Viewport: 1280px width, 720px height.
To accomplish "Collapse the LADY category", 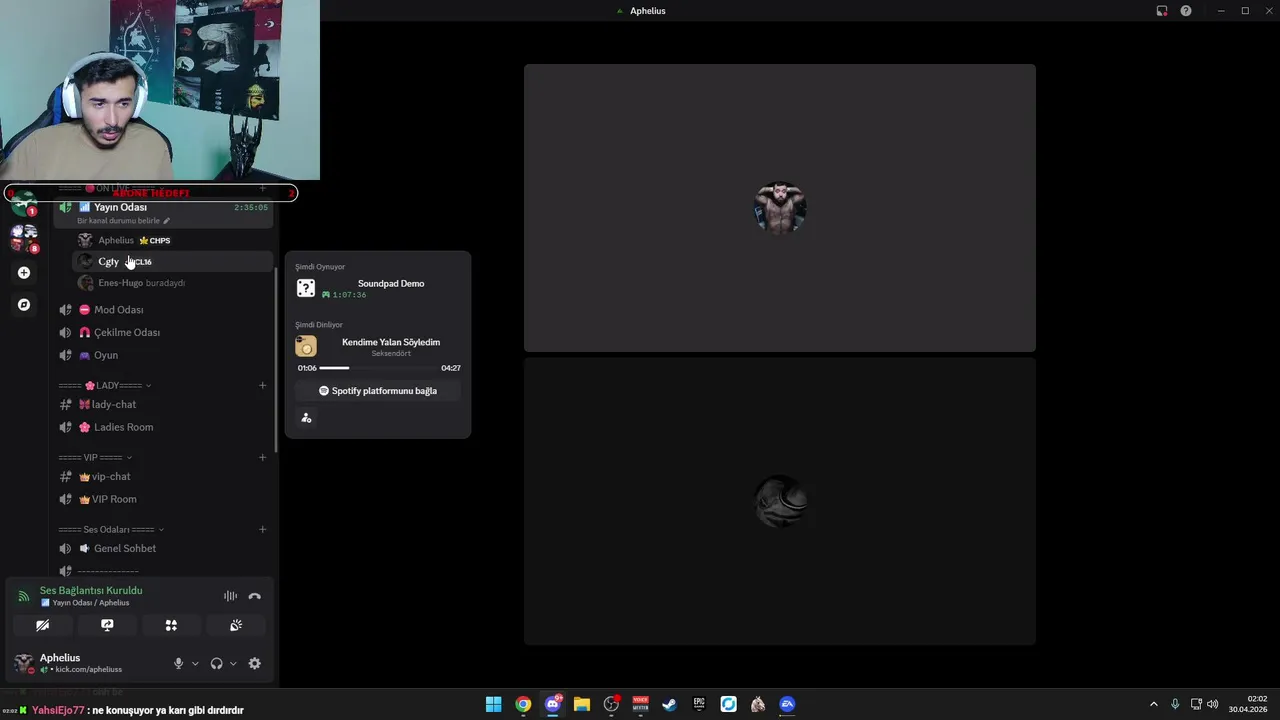I will click(105, 385).
